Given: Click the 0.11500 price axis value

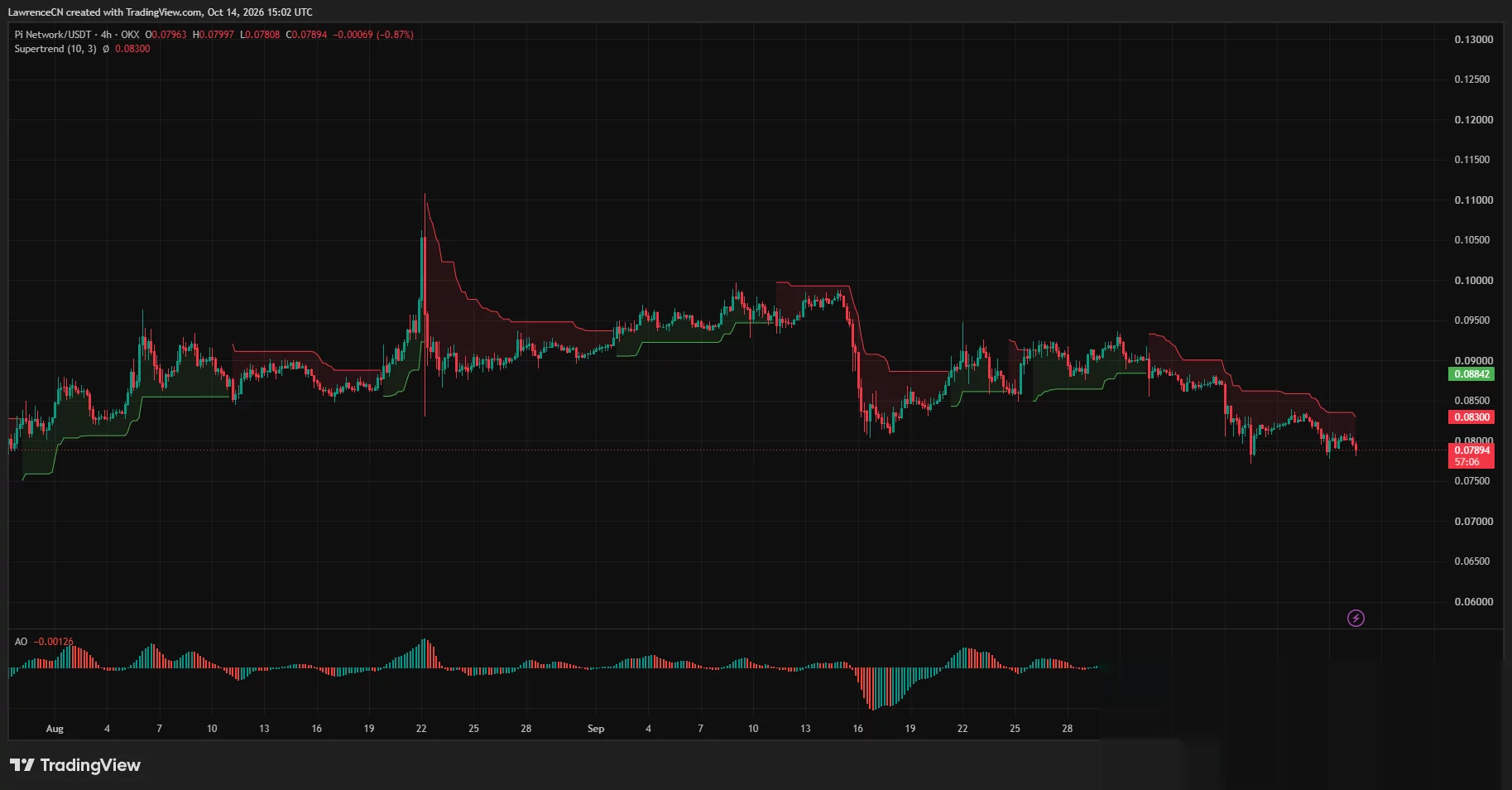Looking at the screenshot, I should click(1474, 160).
